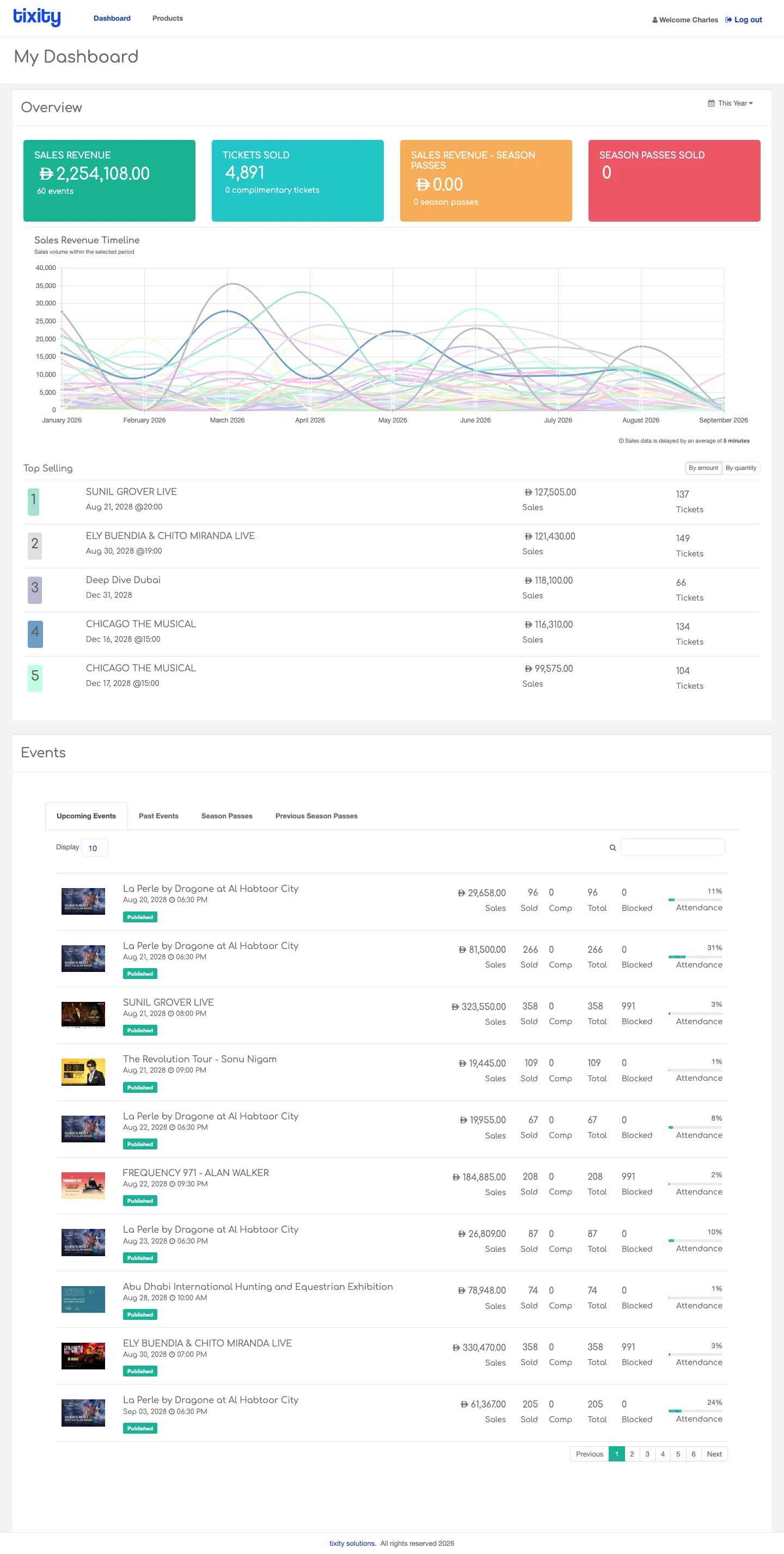The image size is (784, 1554).
Task: Click the Season Passes Sold card
Action: click(x=674, y=180)
